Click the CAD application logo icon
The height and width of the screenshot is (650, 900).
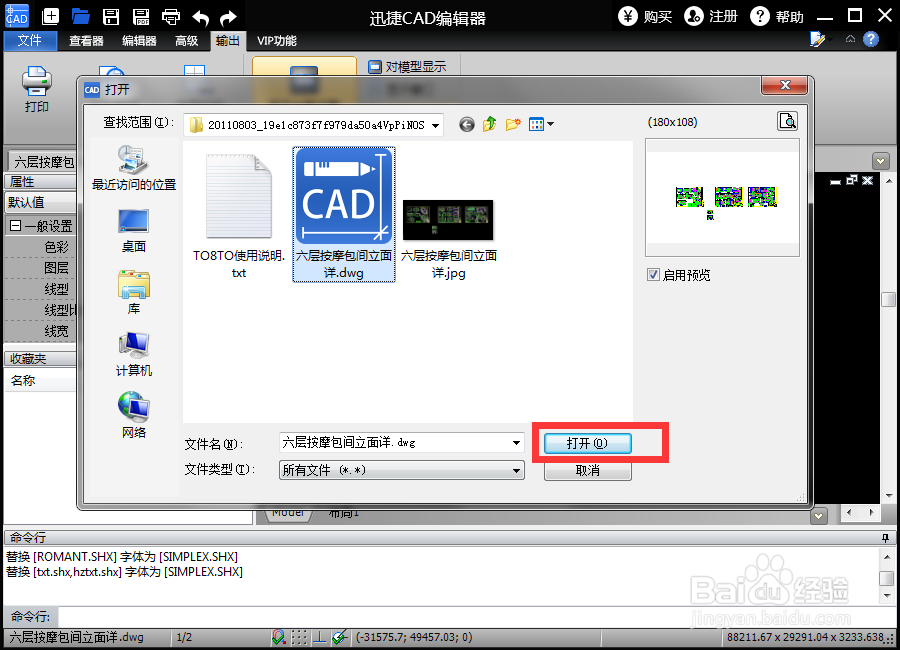click(17, 16)
